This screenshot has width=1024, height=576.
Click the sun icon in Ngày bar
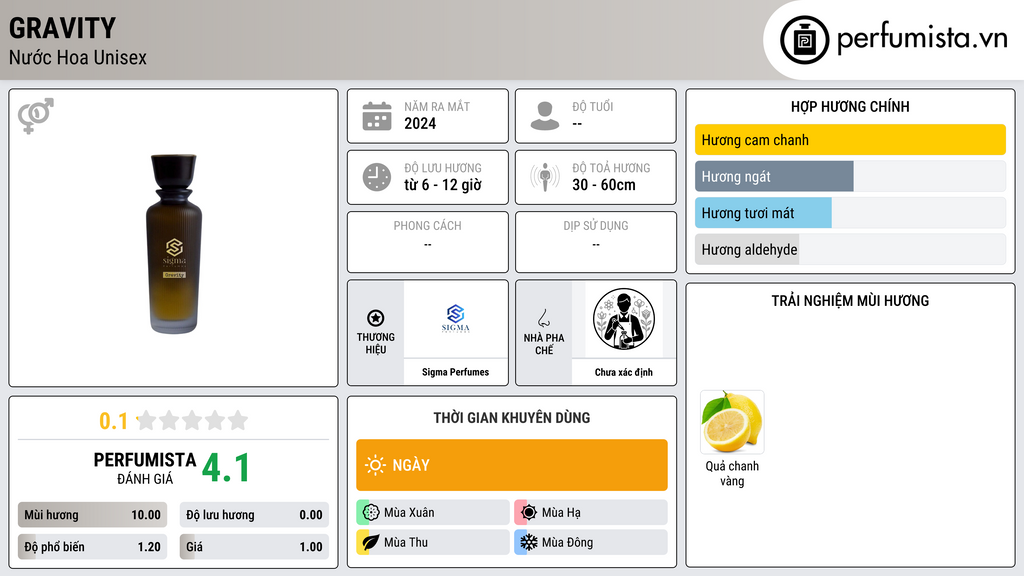click(x=375, y=465)
